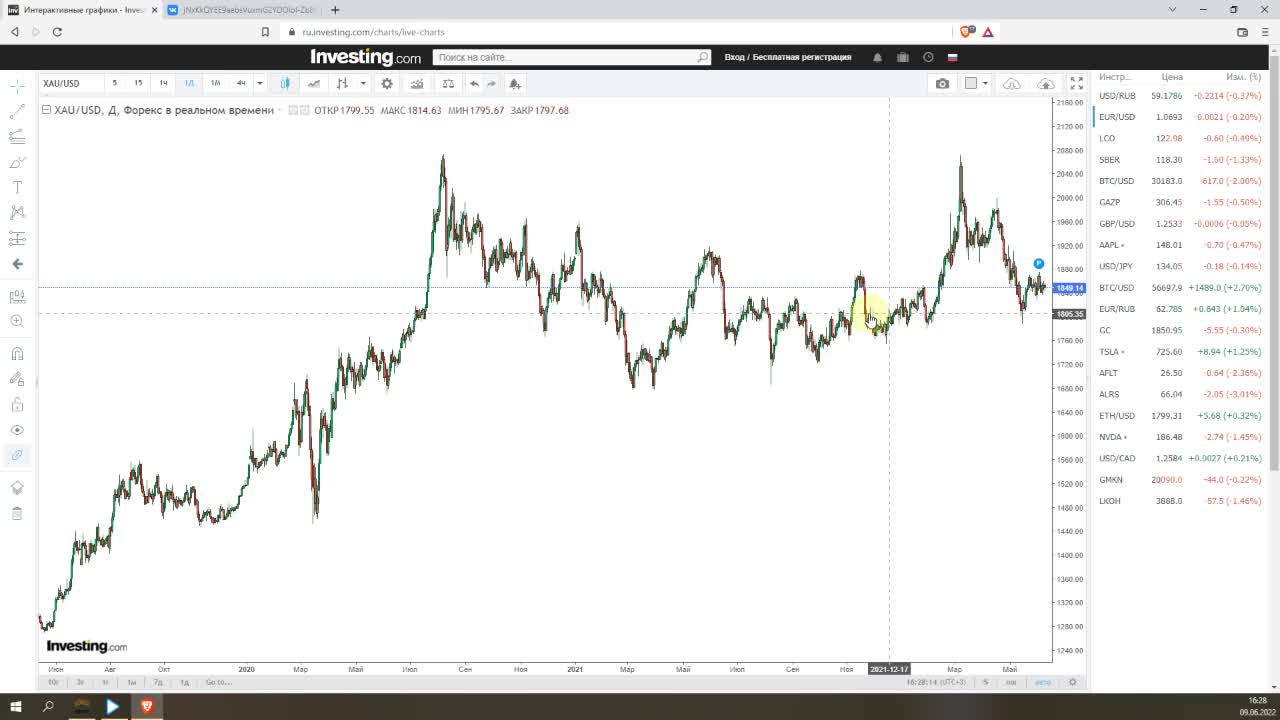Click the left back arrow tool
Viewport: 1280px width, 720px height.
point(17,264)
